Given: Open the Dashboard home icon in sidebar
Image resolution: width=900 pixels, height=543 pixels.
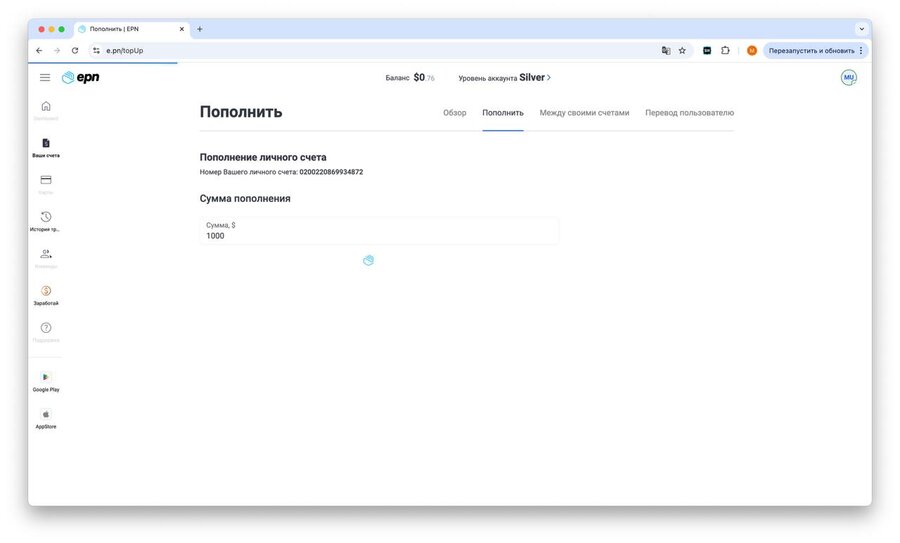Looking at the screenshot, I should click(x=46, y=106).
